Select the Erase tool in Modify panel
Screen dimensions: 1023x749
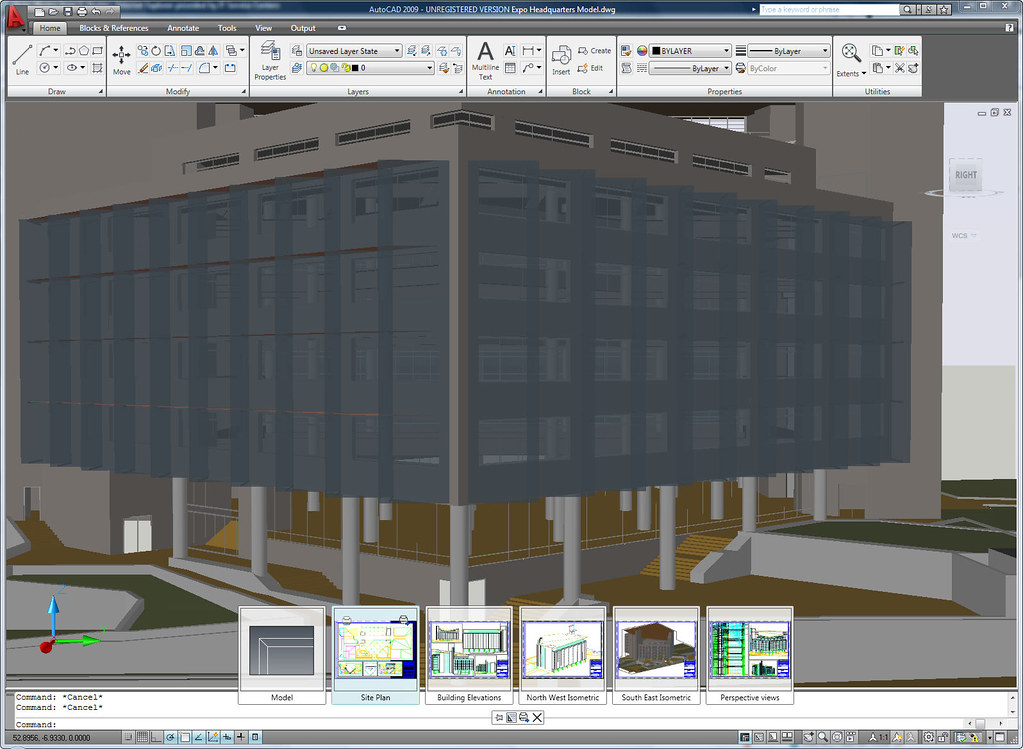pyautogui.click(x=143, y=68)
